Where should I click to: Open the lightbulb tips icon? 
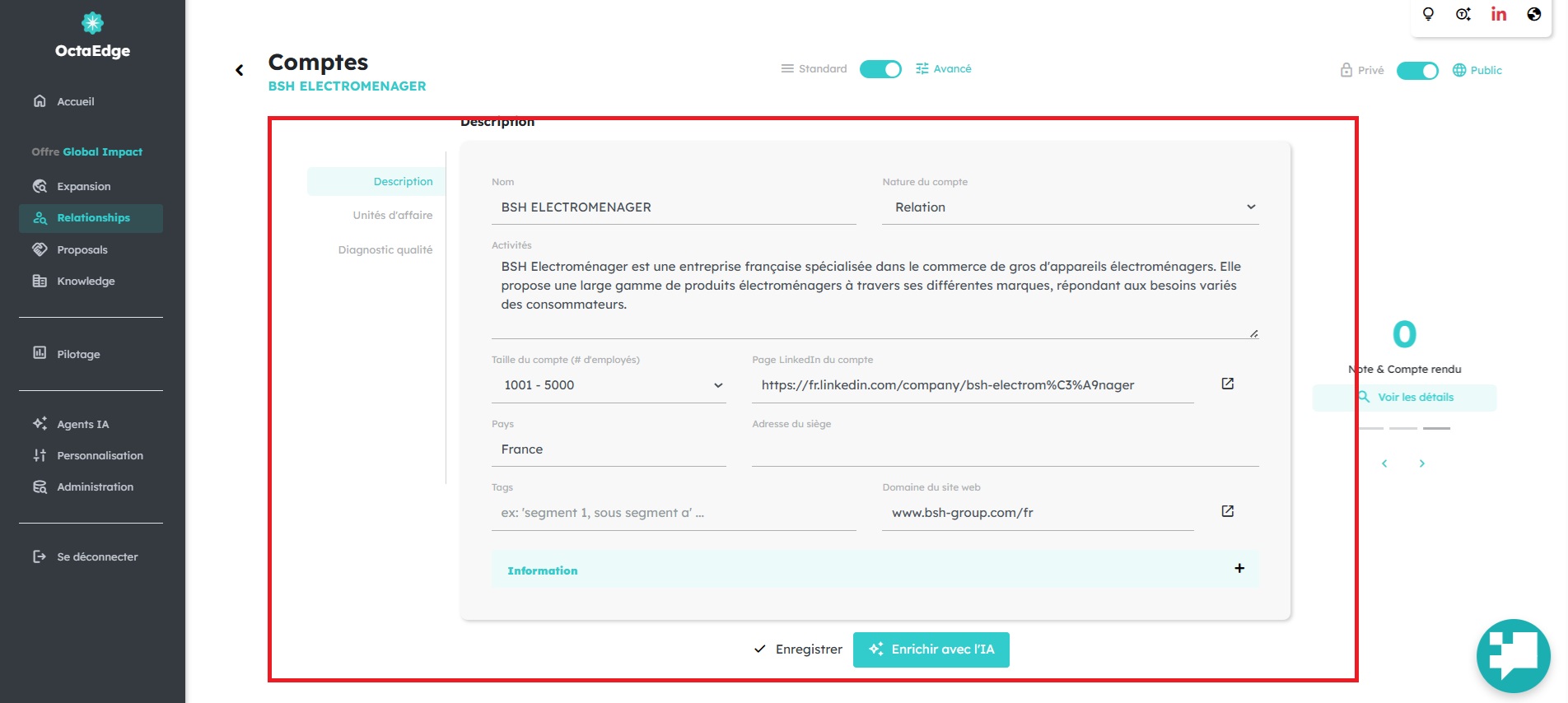click(1428, 14)
